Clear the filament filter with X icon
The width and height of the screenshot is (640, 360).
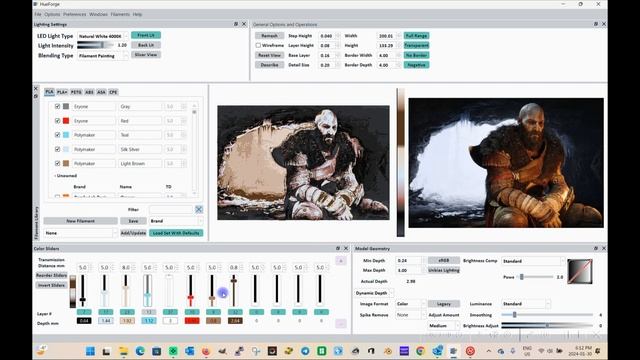(x=199, y=209)
